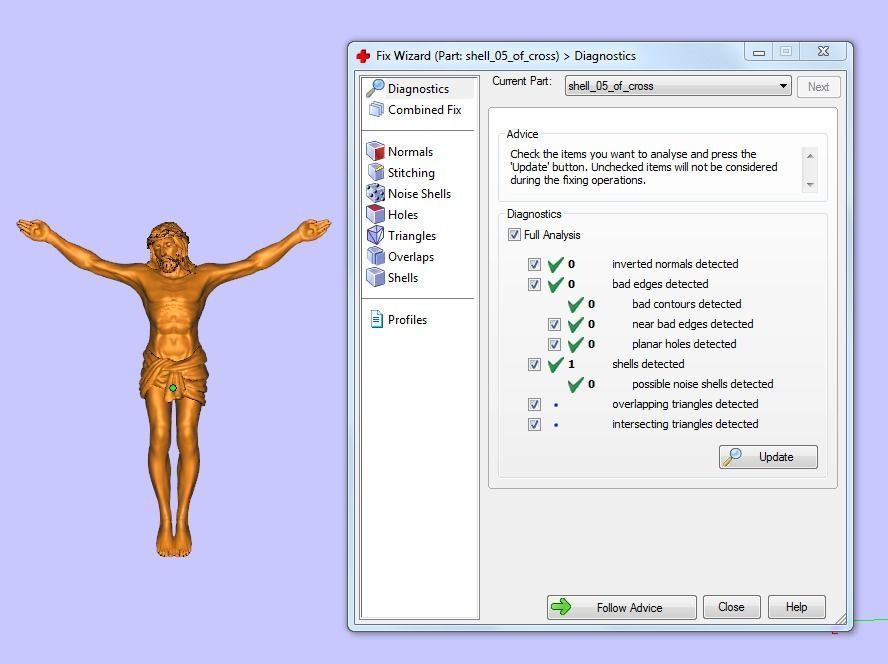The image size is (888, 664).
Task: Switch to the Diagnostics page
Action: coord(419,89)
